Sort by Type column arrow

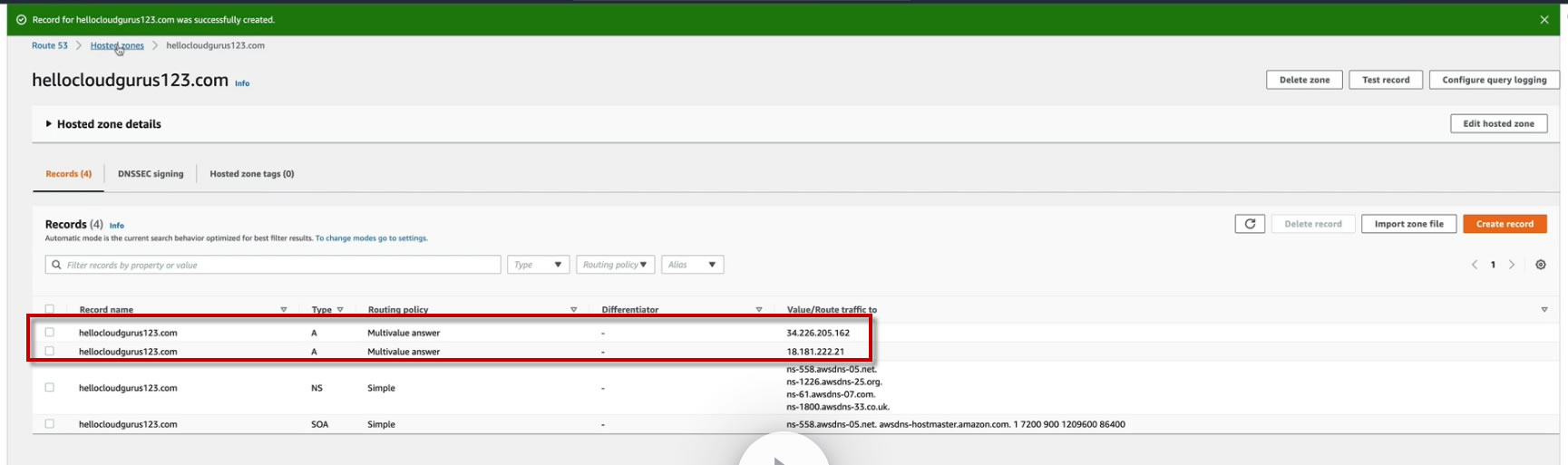pyautogui.click(x=340, y=310)
